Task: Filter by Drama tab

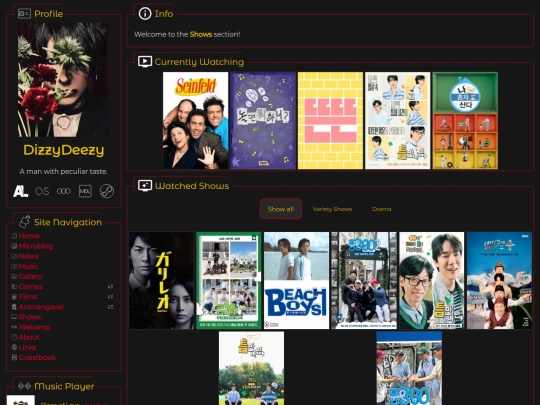Action: pyautogui.click(x=382, y=209)
